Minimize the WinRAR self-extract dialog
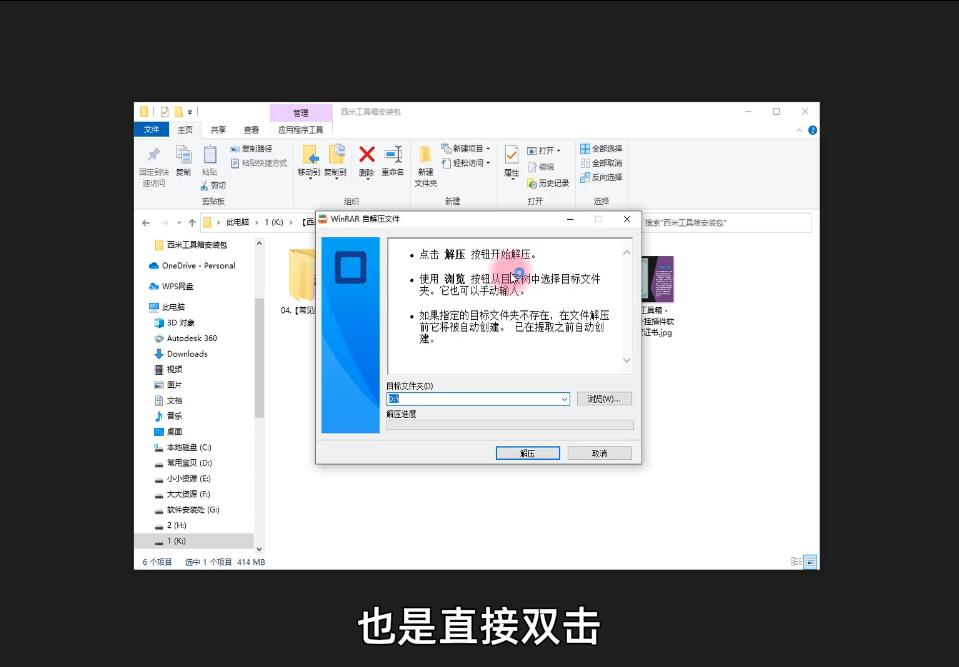Viewport: 959px width, 667px height. (570, 219)
